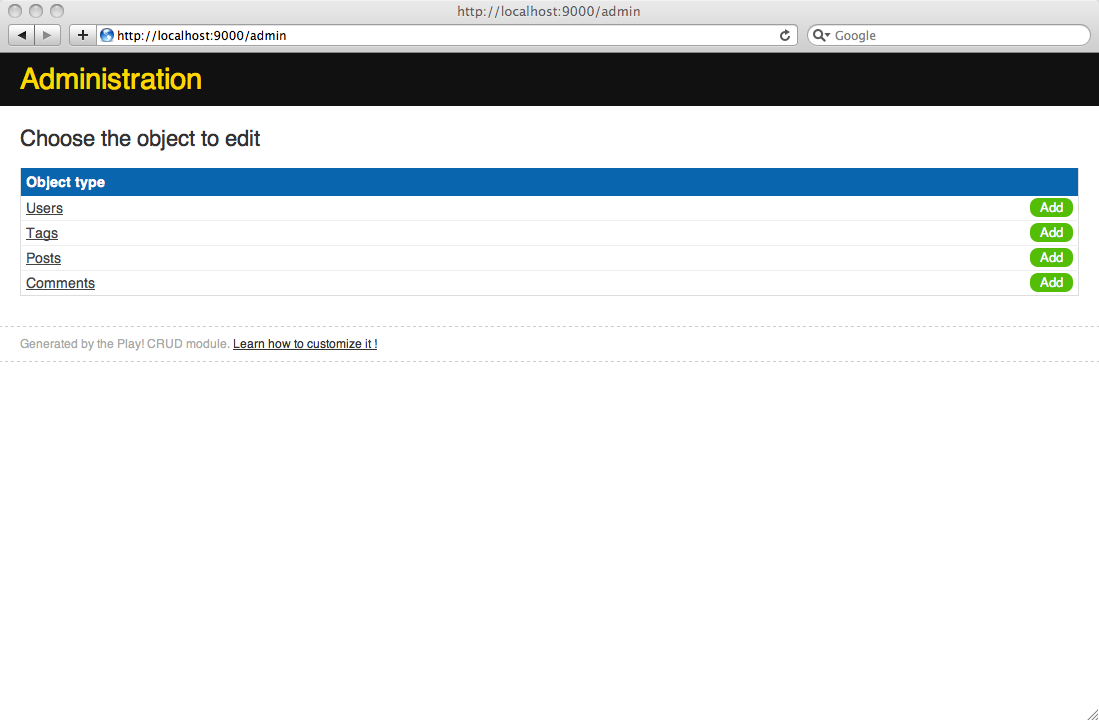Click the window resize grip in corner
1099x721 pixels.
[1091, 713]
